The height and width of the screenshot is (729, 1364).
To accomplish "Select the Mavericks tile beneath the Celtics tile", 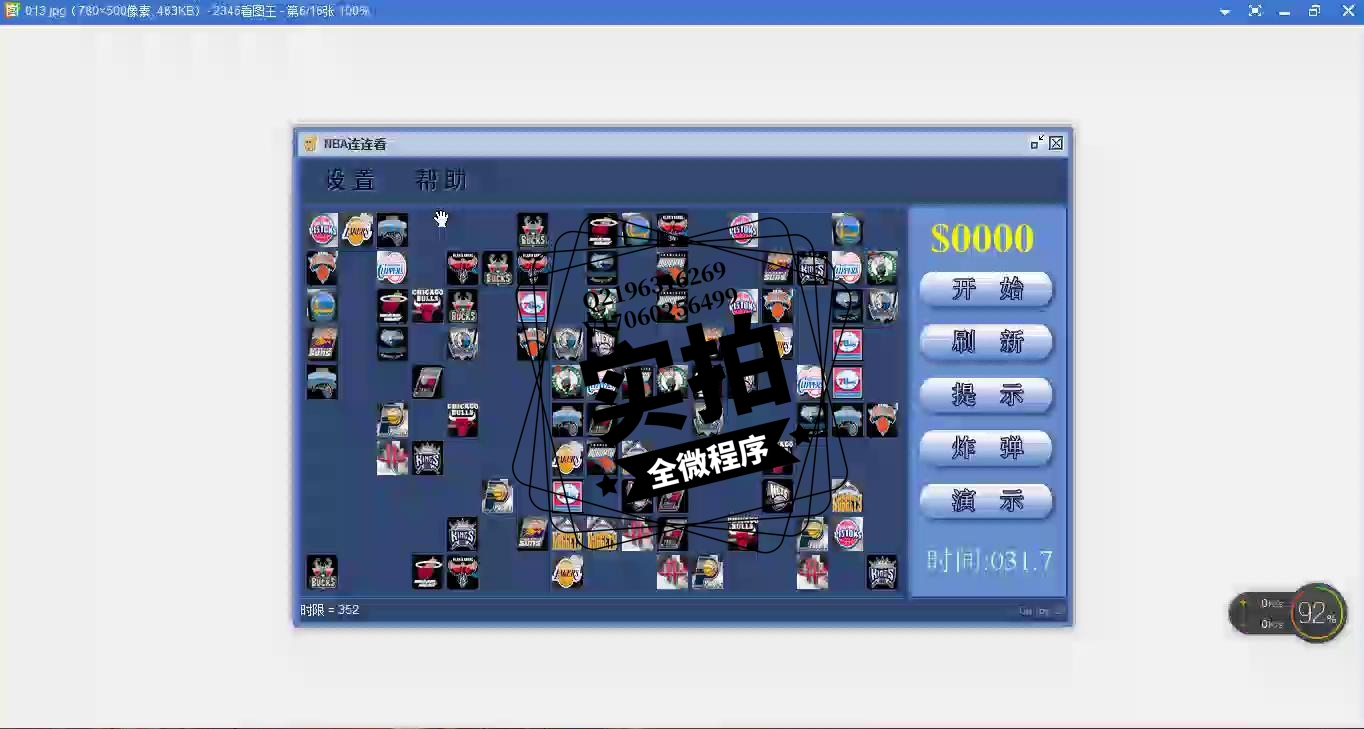I will click(882, 306).
